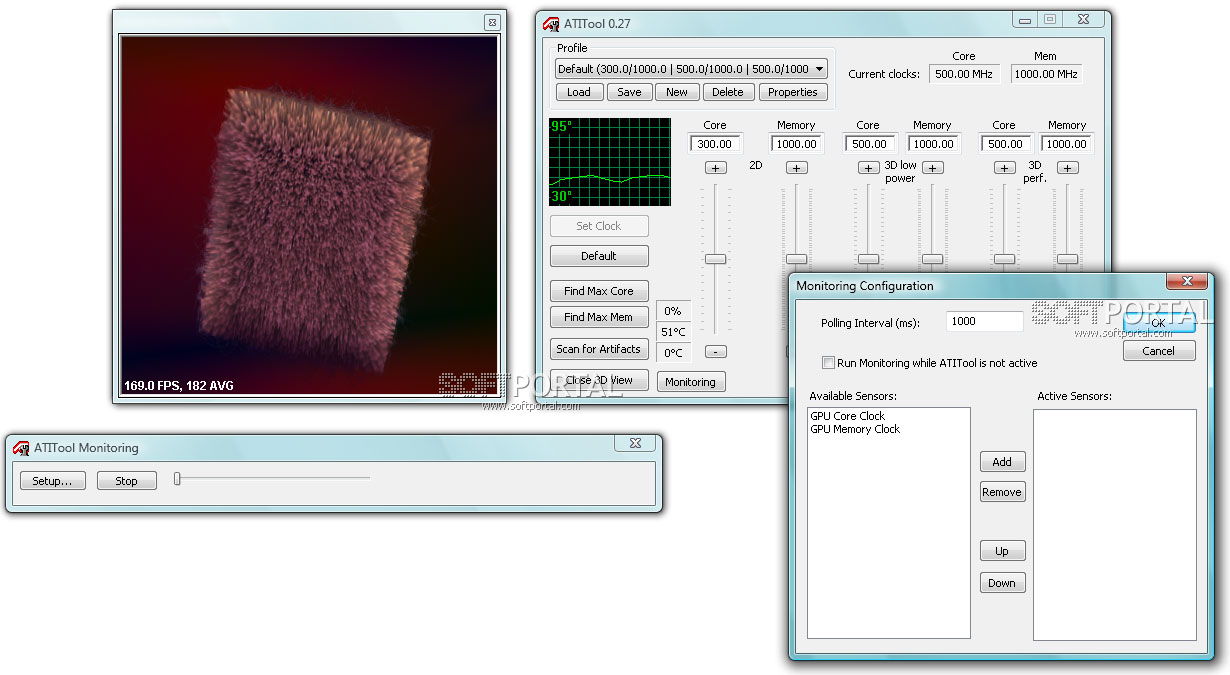Viewport: 1230px width, 675px height.
Task: Open the Profile dropdown list
Action: pyautogui.click(x=820, y=69)
